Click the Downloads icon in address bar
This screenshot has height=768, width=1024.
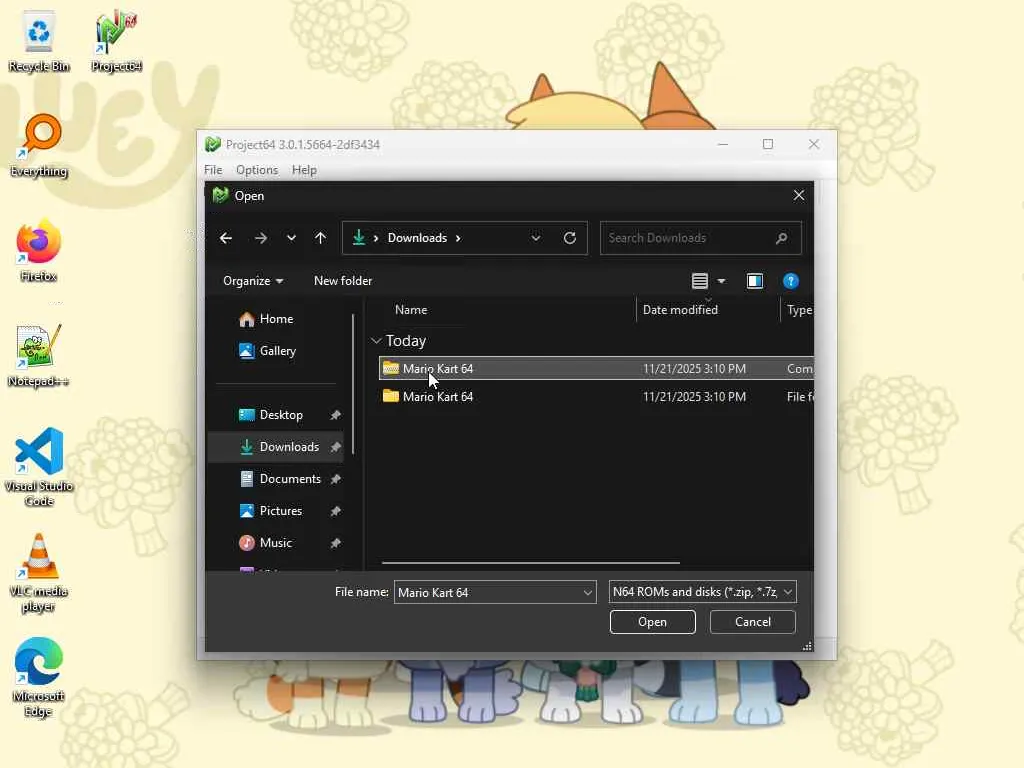(x=359, y=238)
